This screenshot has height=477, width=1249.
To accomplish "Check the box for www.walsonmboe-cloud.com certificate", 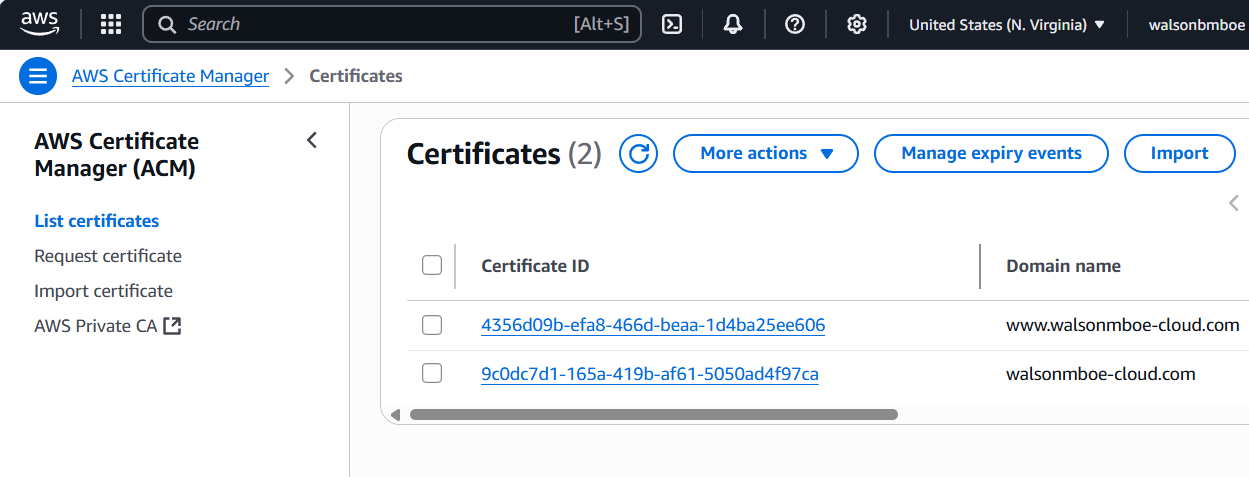I will (432, 325).
